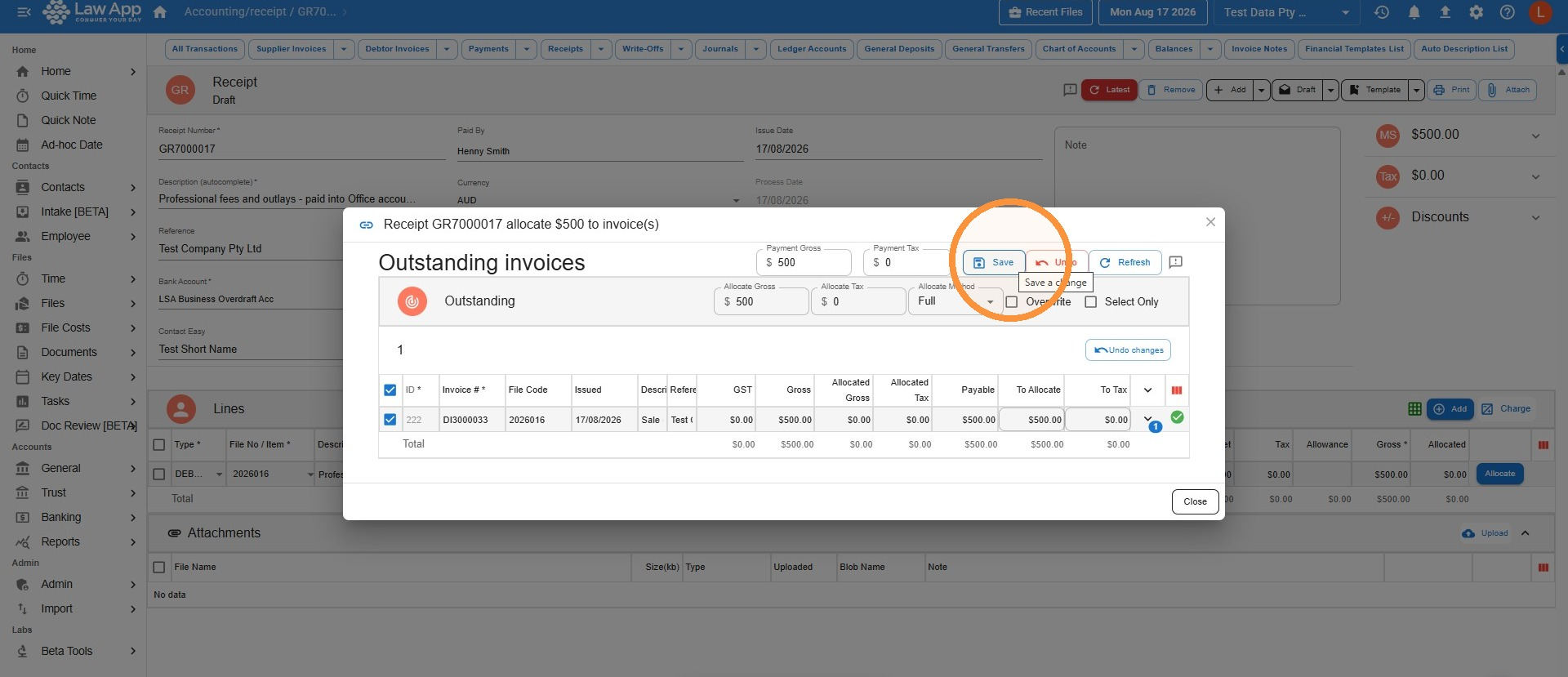Go to the home icon in header
This screenshot has width=1568, height=677.
[x=160, y=12]
